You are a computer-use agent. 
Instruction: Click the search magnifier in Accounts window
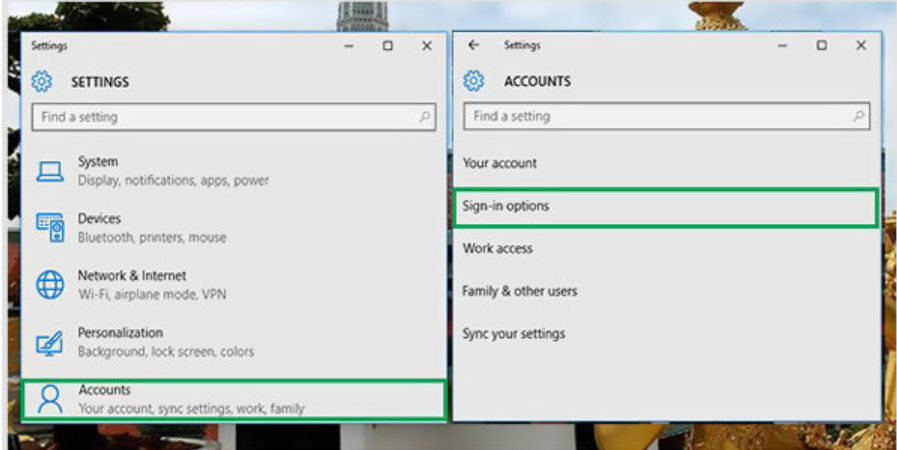858,116
